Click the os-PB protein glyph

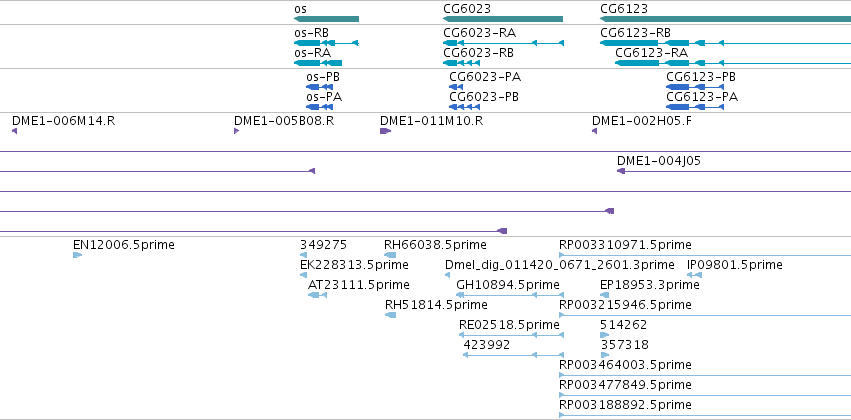click(x=319, y=87)
